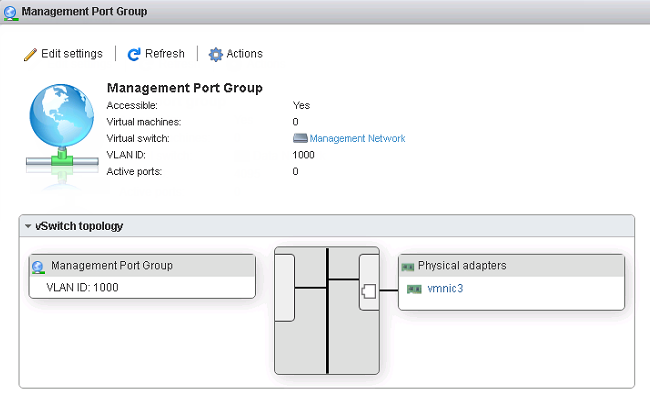This screenshot has height=401, width=650.
Task: Click the network card icon next to vmnic3
Action: coord(414,289)
